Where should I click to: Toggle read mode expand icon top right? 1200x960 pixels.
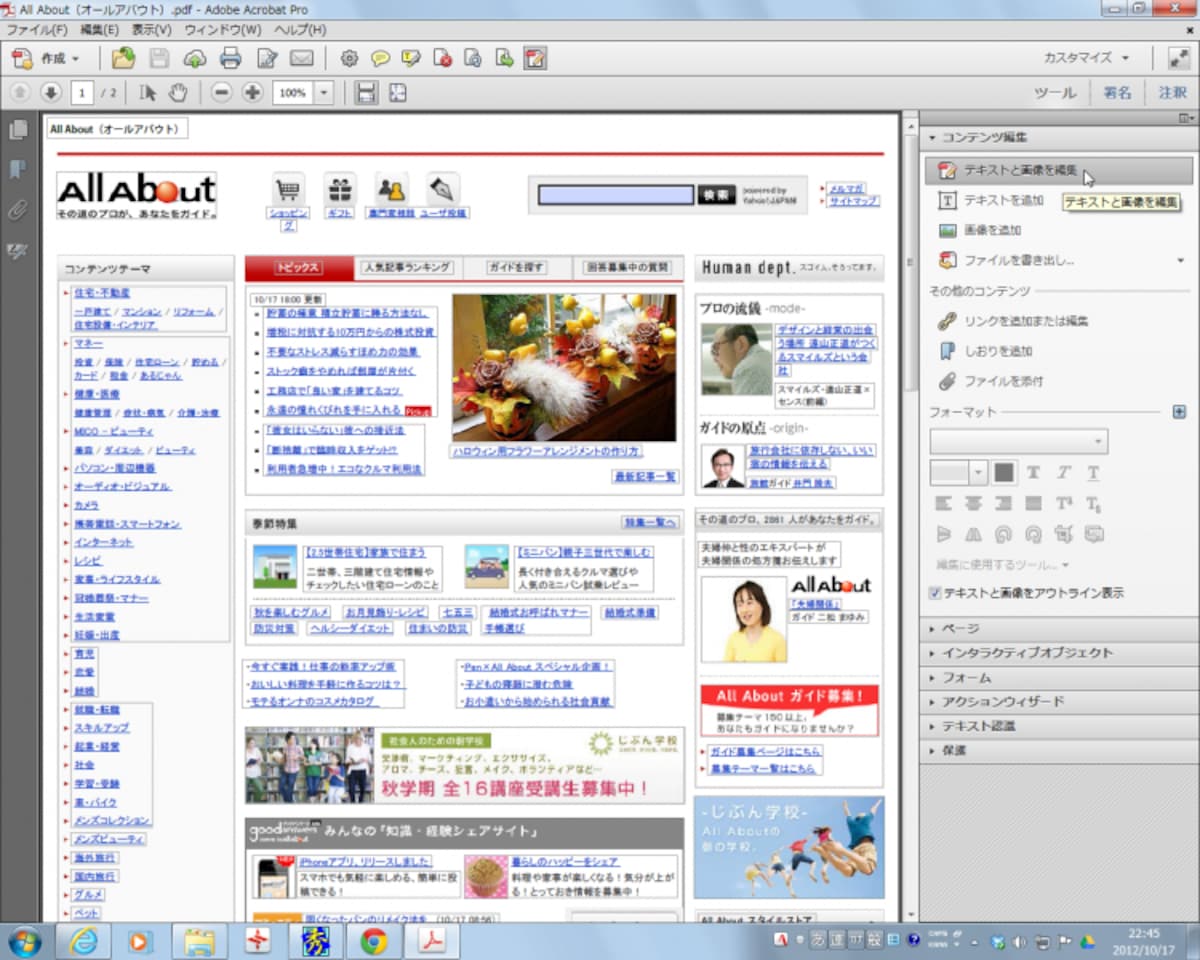tap(1178, 58)
